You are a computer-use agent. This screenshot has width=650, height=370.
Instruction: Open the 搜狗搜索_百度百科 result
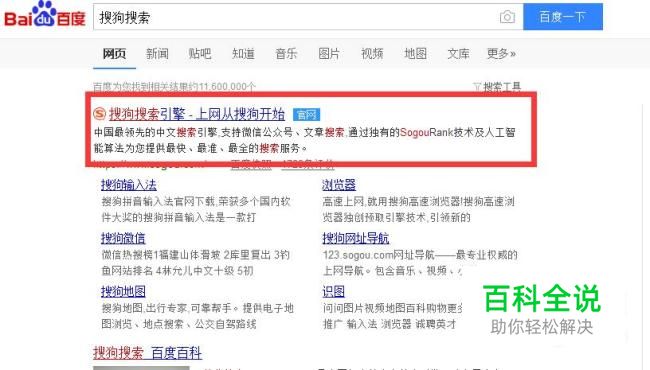[148, 353]
